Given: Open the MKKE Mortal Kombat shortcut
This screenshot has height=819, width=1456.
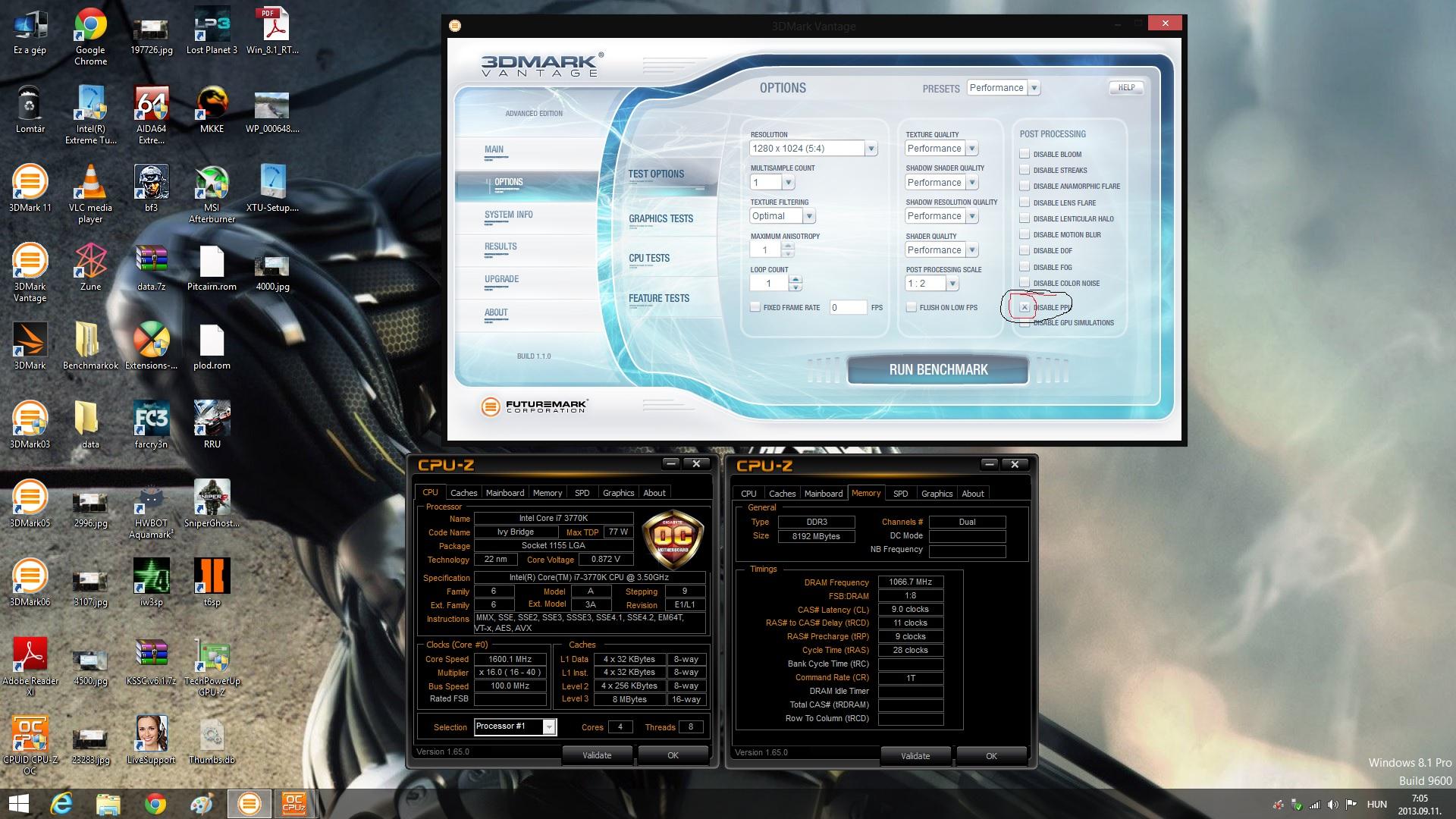Looking at the screenshot, I should (212, 111).
